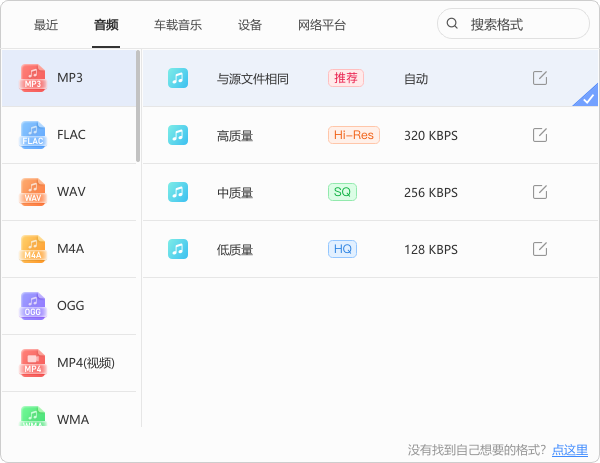Select the 高质量 Hi-Res preset row
The height and width of the screenshot is (463, 600).
click(x=300, y=135)
